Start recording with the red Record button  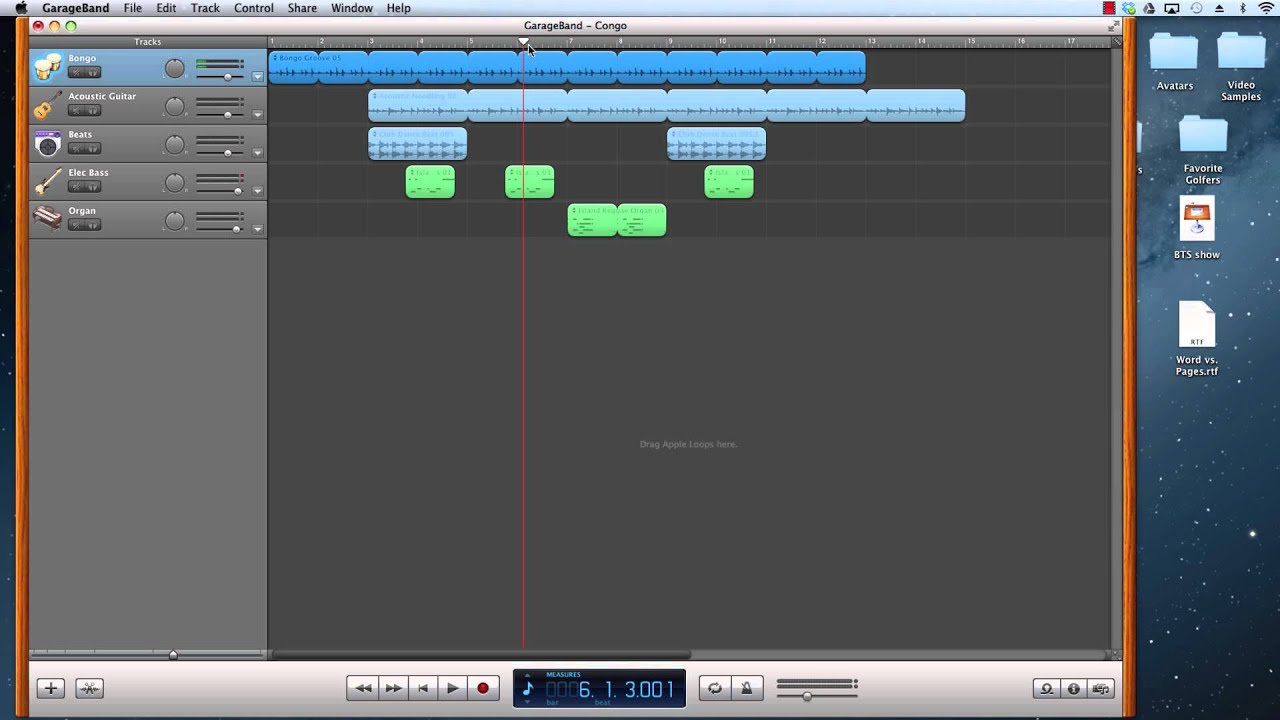coord(483,688)
